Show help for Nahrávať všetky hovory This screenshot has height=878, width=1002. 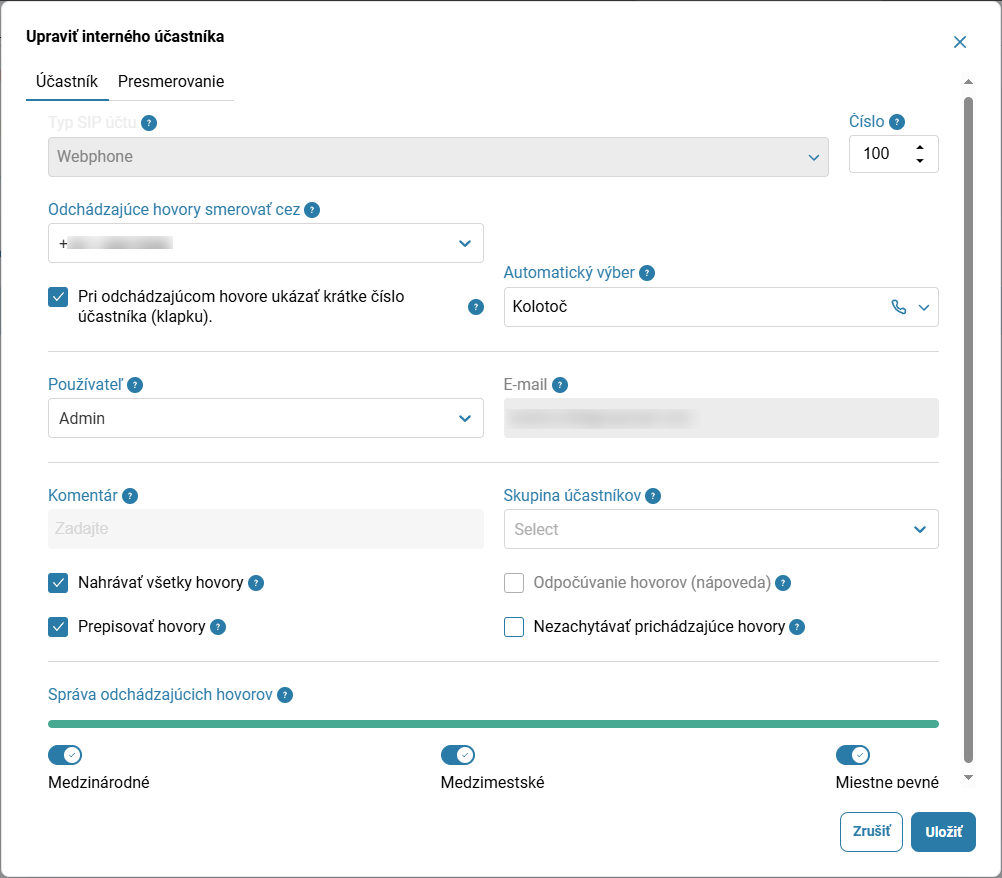click(256, 583)
